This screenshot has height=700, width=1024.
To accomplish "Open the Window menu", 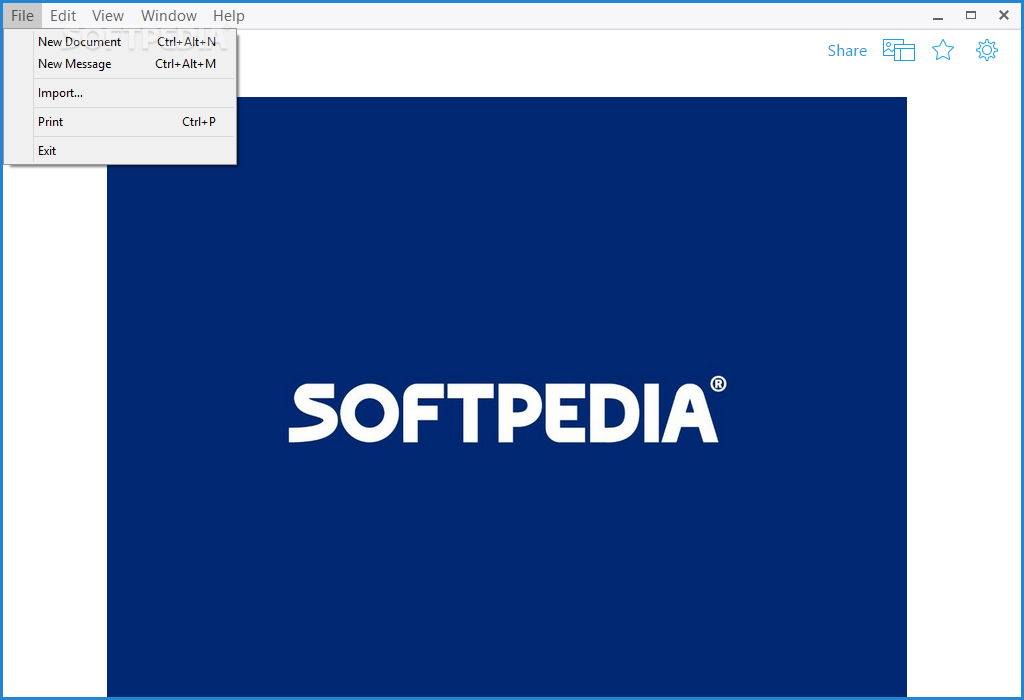I will 168,16.
